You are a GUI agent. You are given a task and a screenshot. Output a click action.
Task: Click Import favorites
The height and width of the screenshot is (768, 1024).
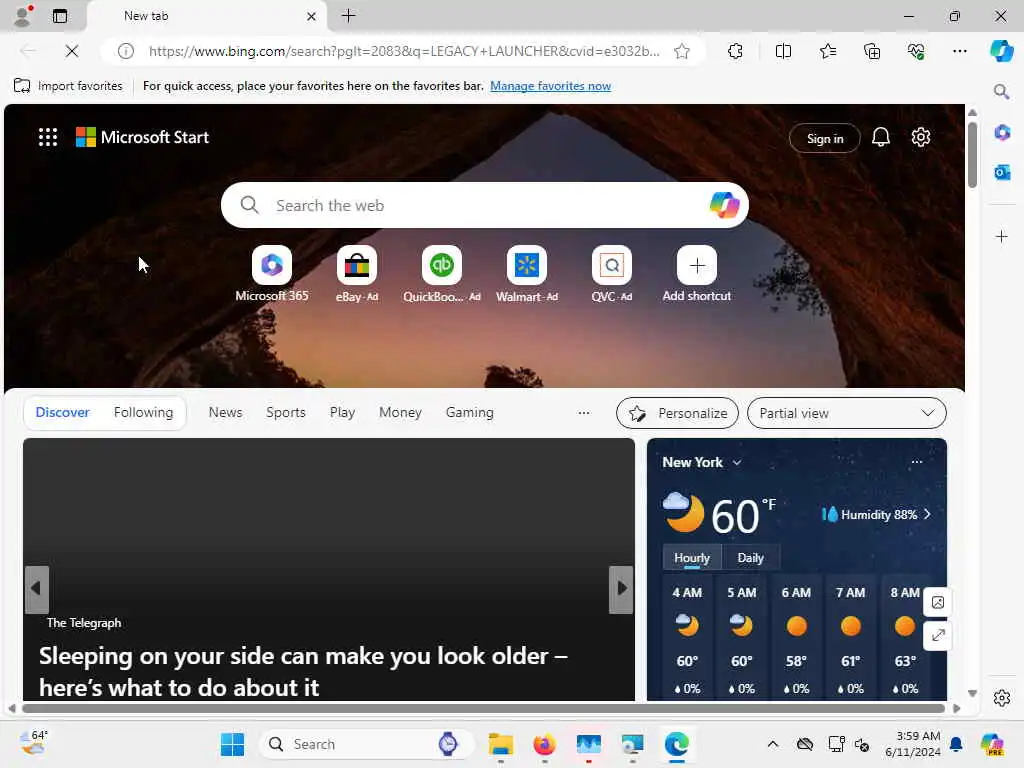point(69,86)
